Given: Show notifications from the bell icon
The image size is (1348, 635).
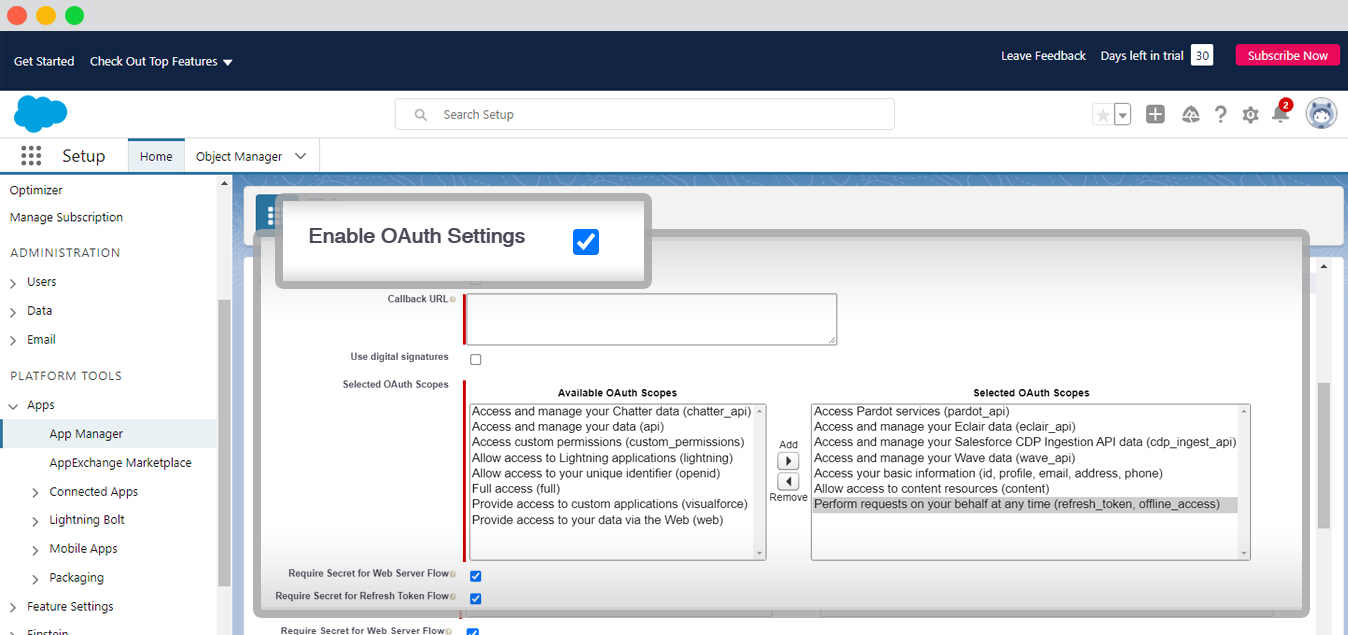Looking at the screenshot, I should point(1280,114).
